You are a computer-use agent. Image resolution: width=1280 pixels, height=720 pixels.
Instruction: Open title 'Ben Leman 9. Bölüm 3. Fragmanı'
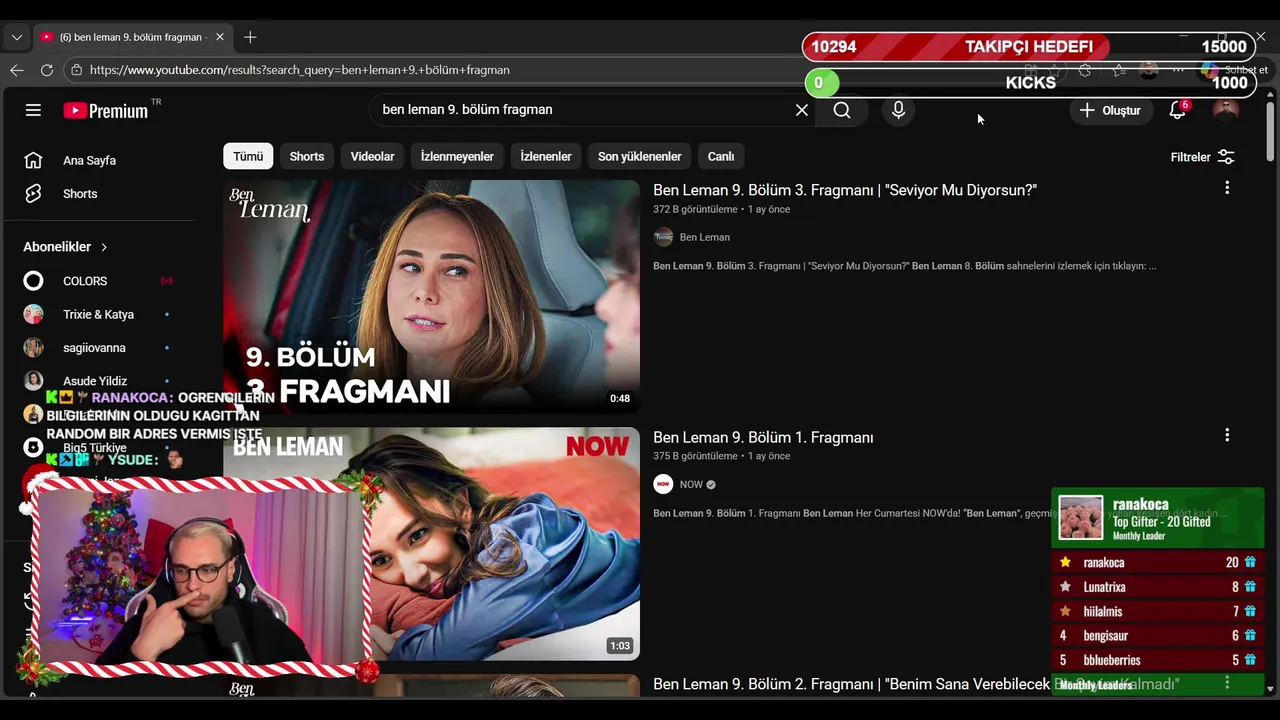point(845,190)
